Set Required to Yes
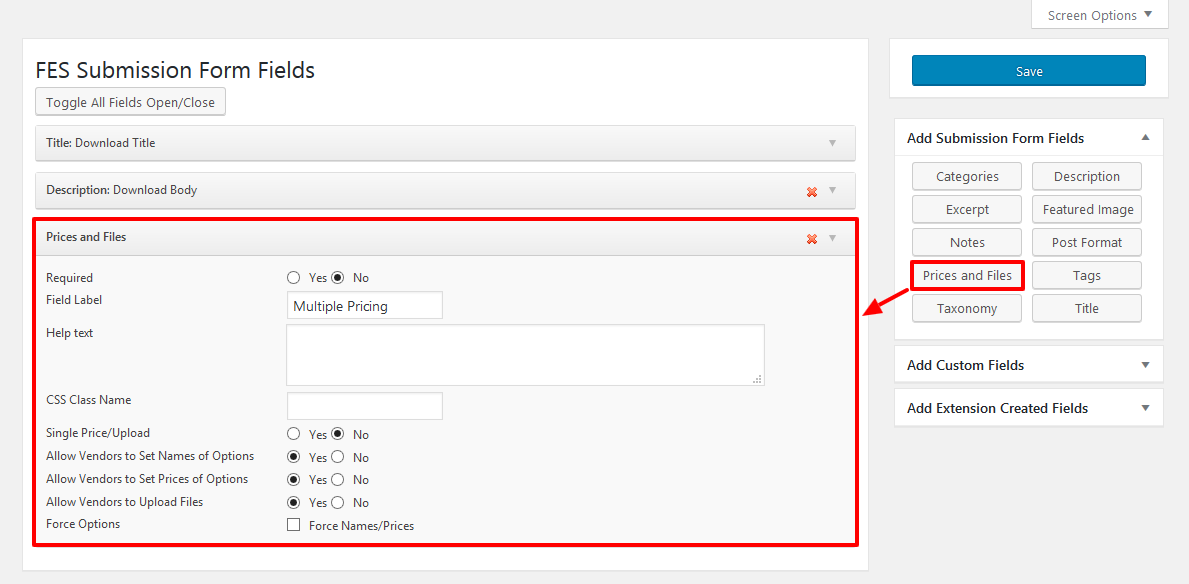This screenshot has width=1189, height=584. (294, 278)
